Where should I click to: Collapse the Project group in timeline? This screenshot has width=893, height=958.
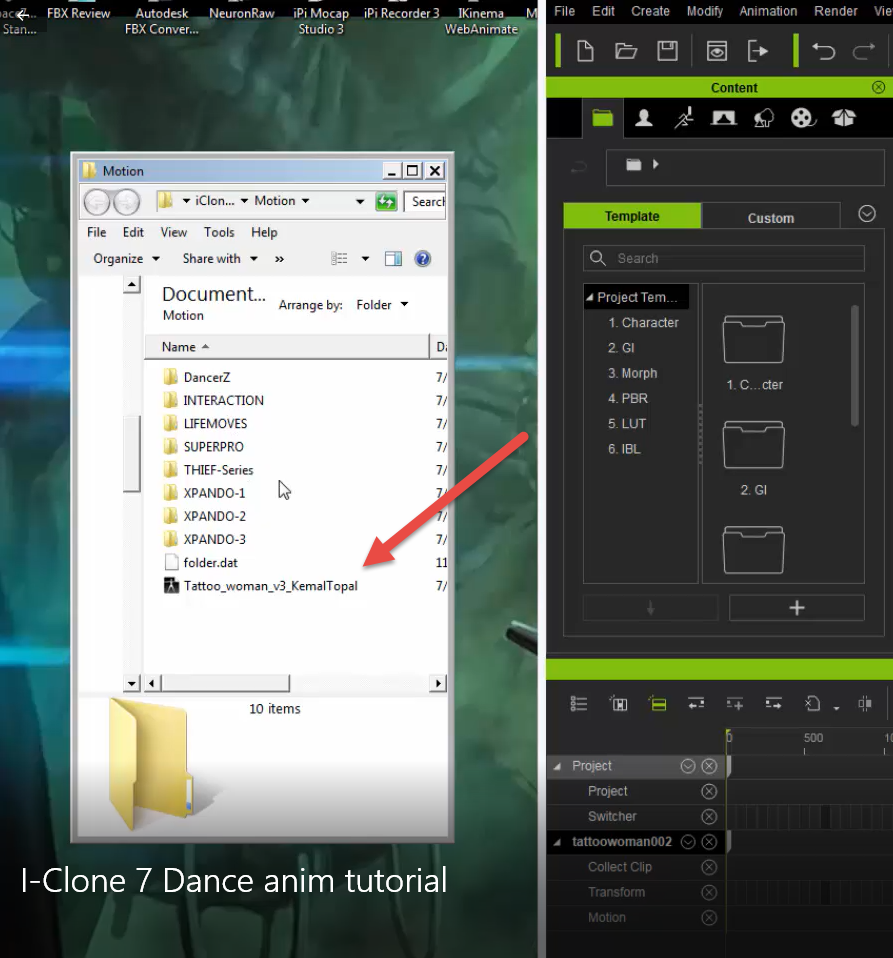pos(557,766)
